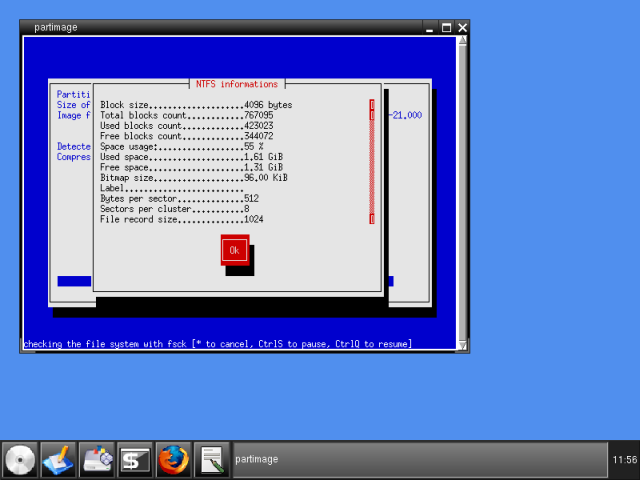Open the CD disc icon in taskbar
Image resolution: width=640 pixels, height=480 pixels.
pos(20,460)
